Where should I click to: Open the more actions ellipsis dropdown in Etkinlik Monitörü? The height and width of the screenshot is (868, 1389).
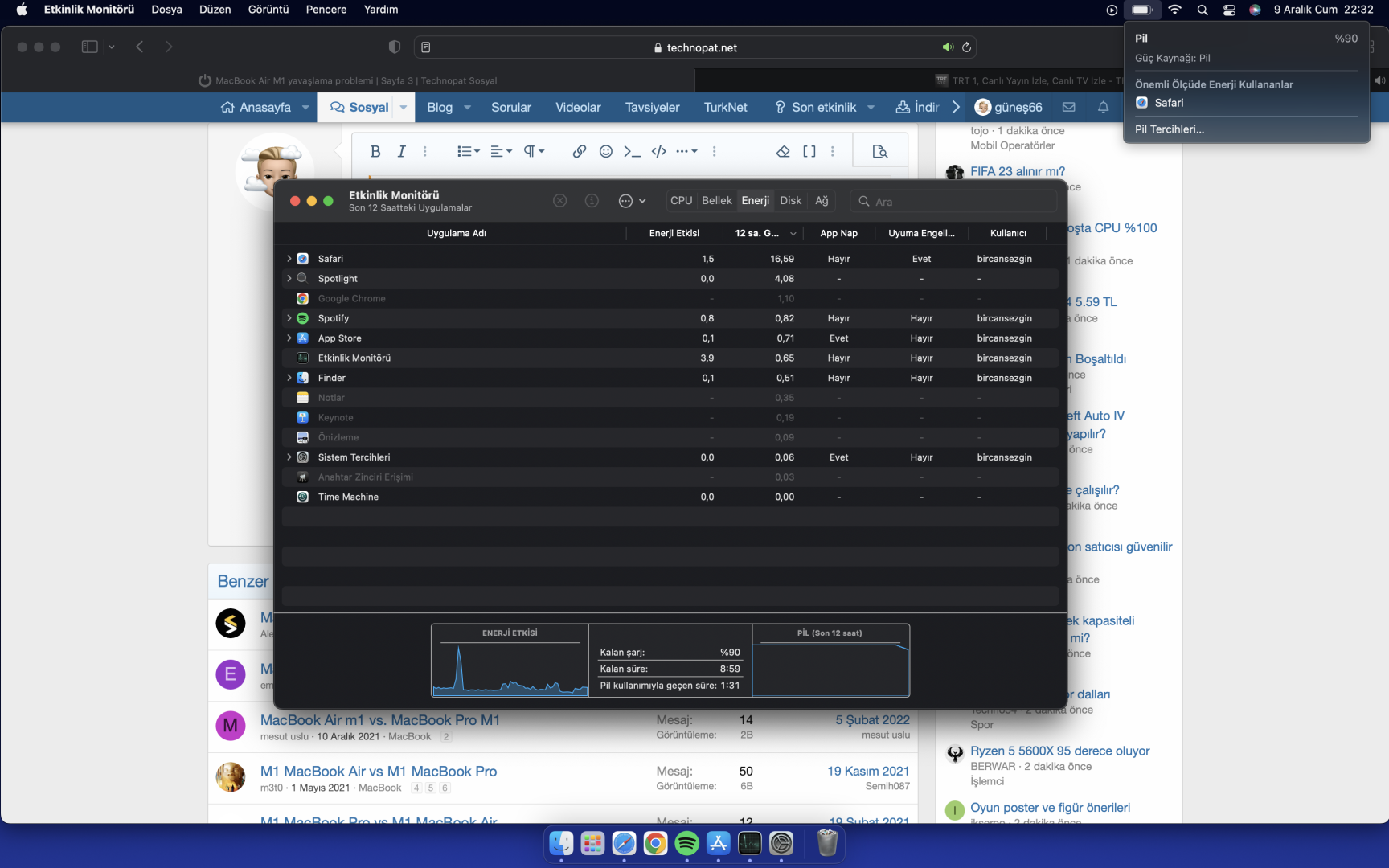[632, 201]
